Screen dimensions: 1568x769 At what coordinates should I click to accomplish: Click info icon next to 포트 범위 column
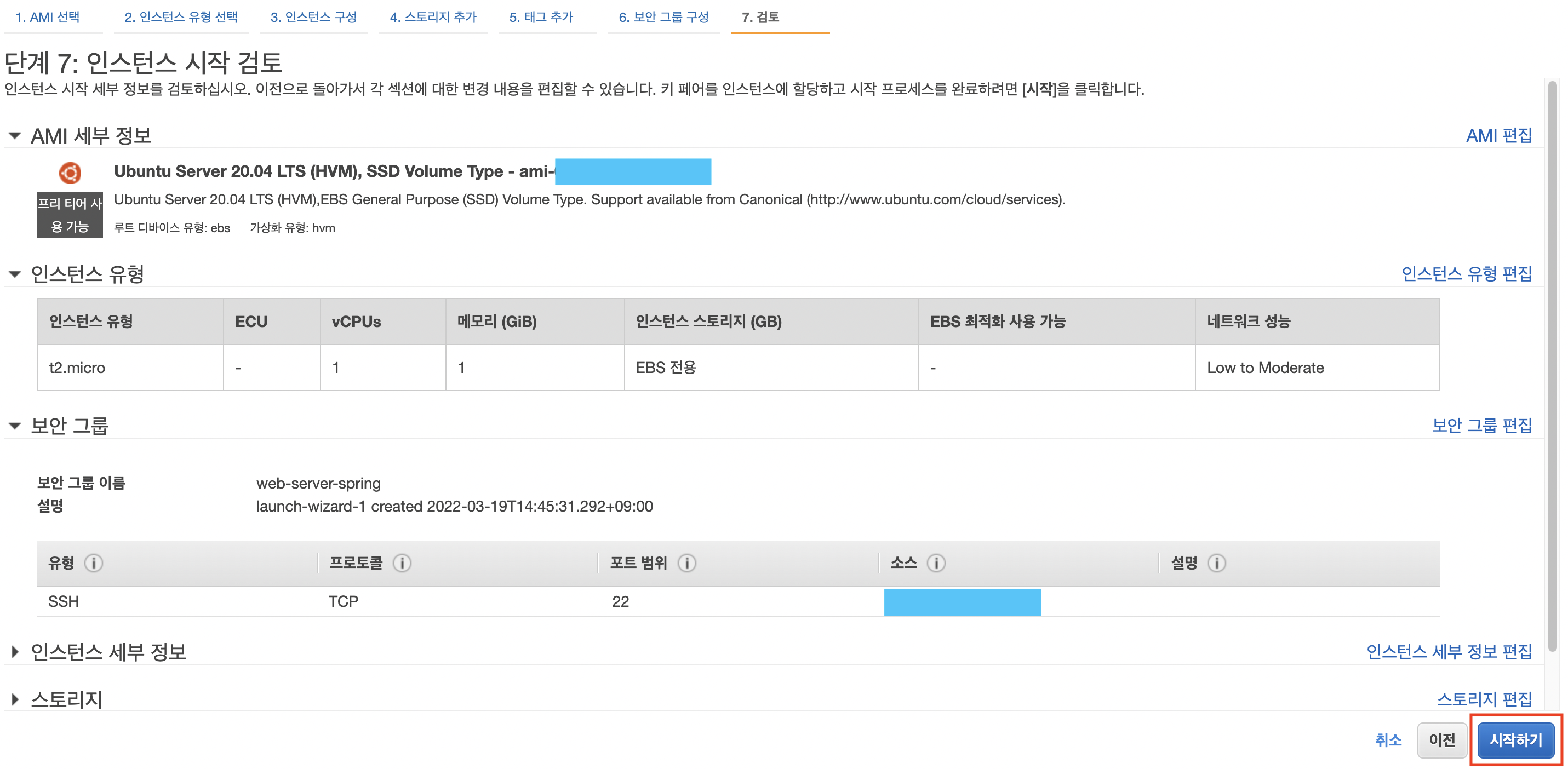click(686, 563)
